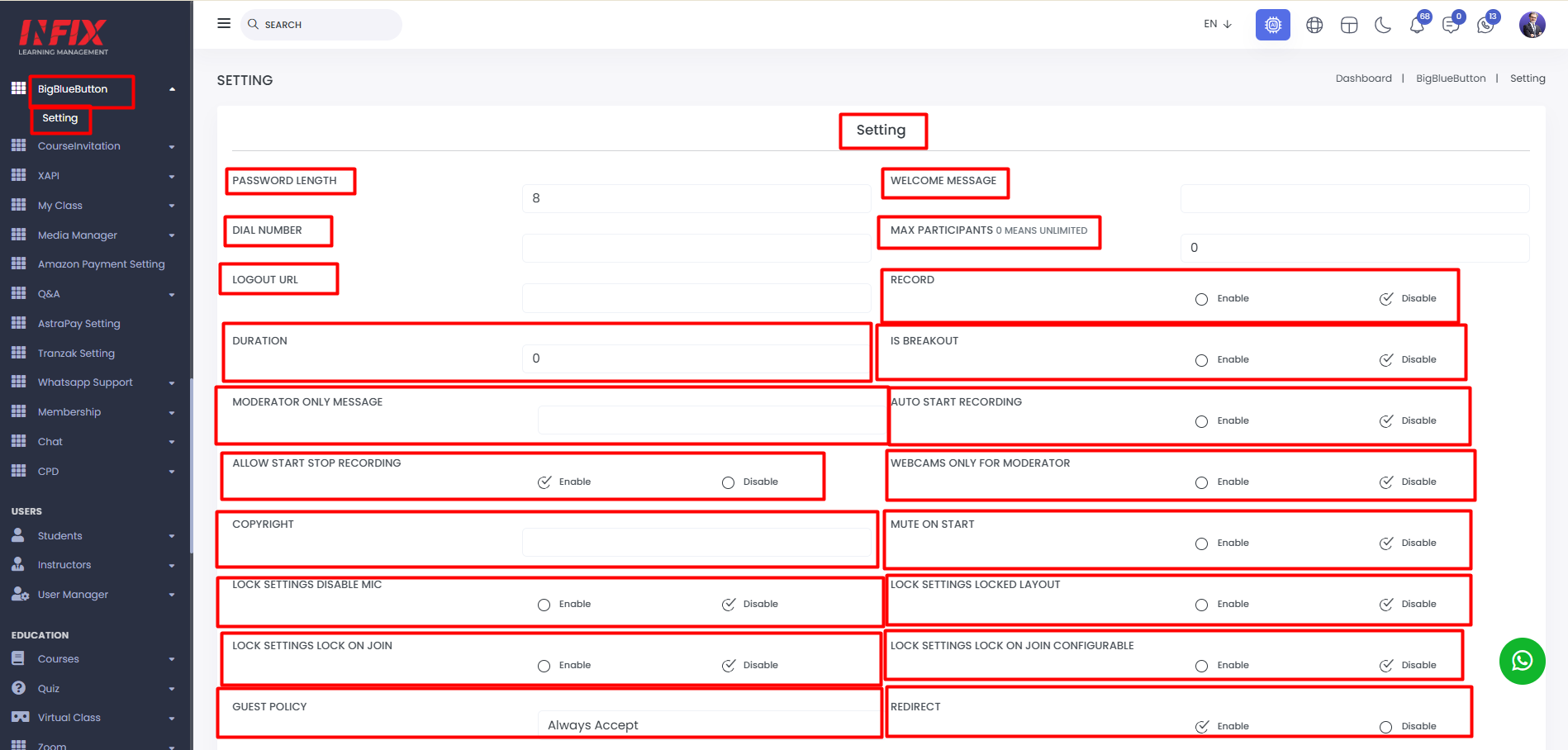Toggle the hamburger sidebar menu icon
Image resolution: width=1568 pixels, height=750 pixels.
point(224,23)
